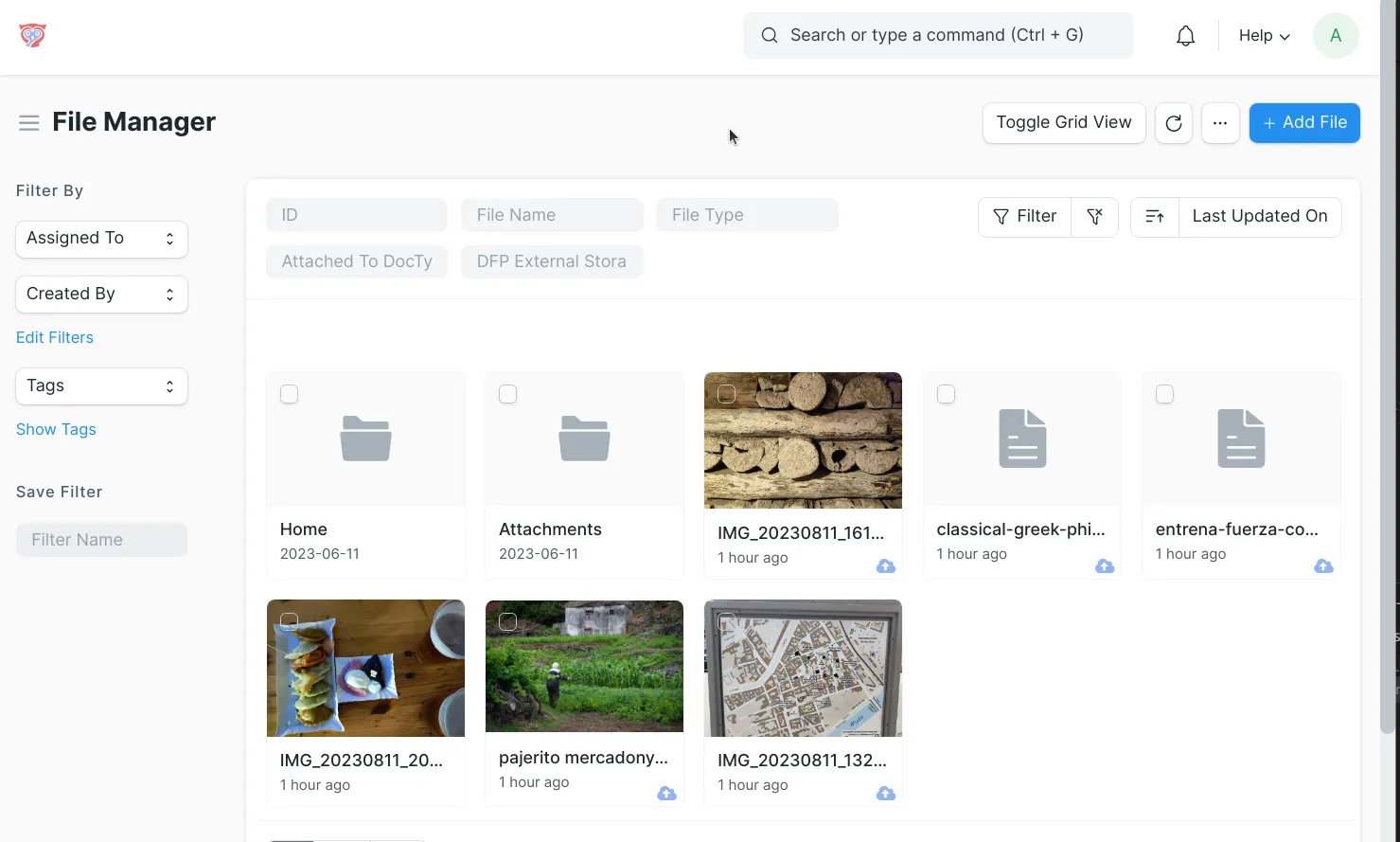Open the Assigned To dropdown
Screen dimensions: 1400x842
[x=101, y=239]
